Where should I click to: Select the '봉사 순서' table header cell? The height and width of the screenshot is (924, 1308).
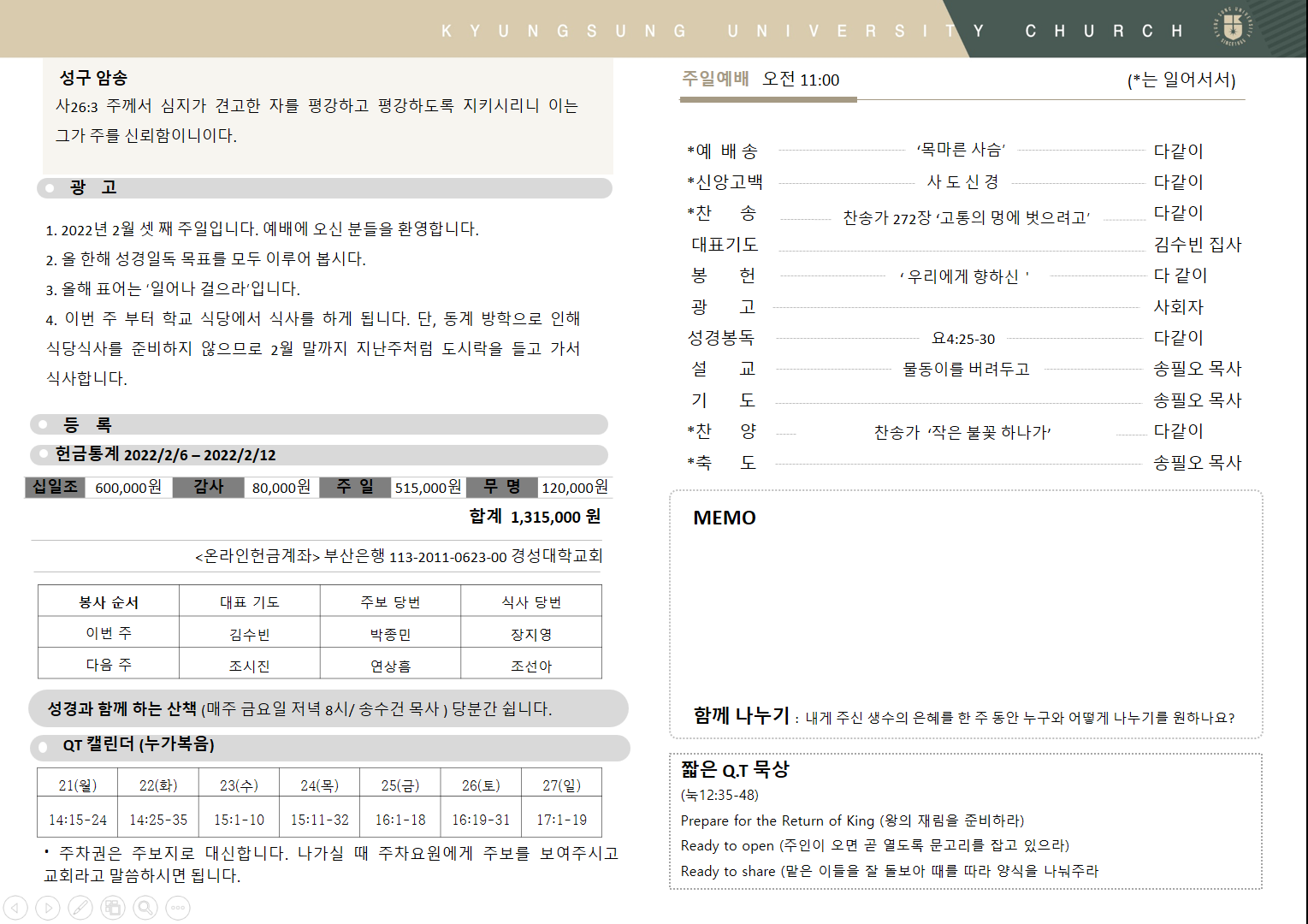(109, 601)
